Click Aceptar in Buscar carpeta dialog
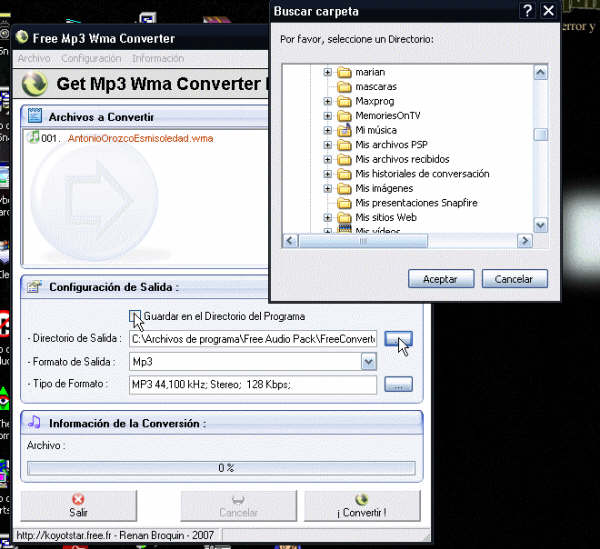The image size is (600, 549). [441, 279]
